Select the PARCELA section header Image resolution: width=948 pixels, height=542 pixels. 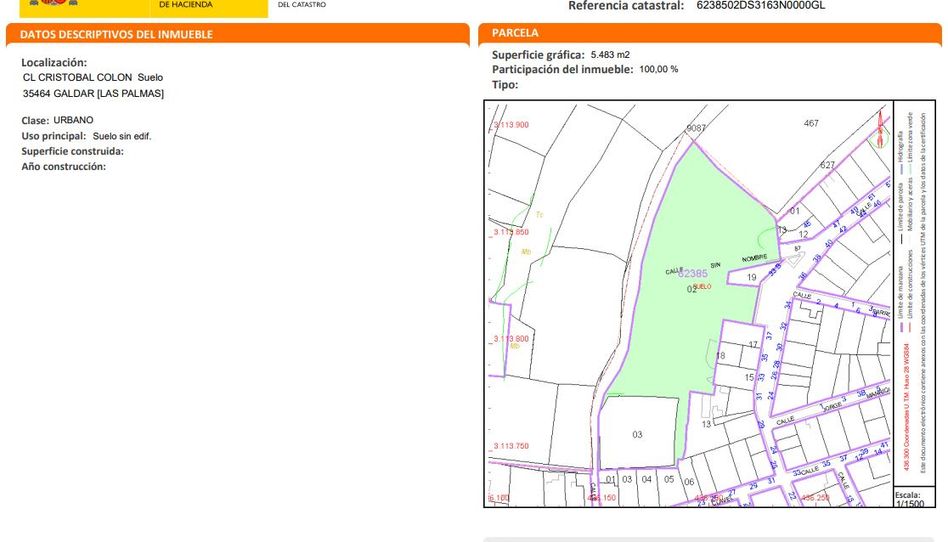coord(515,33)
